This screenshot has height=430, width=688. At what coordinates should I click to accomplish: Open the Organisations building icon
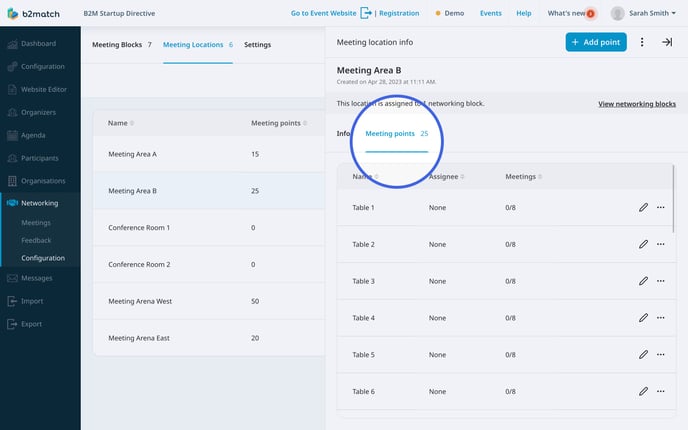point(12,181)
